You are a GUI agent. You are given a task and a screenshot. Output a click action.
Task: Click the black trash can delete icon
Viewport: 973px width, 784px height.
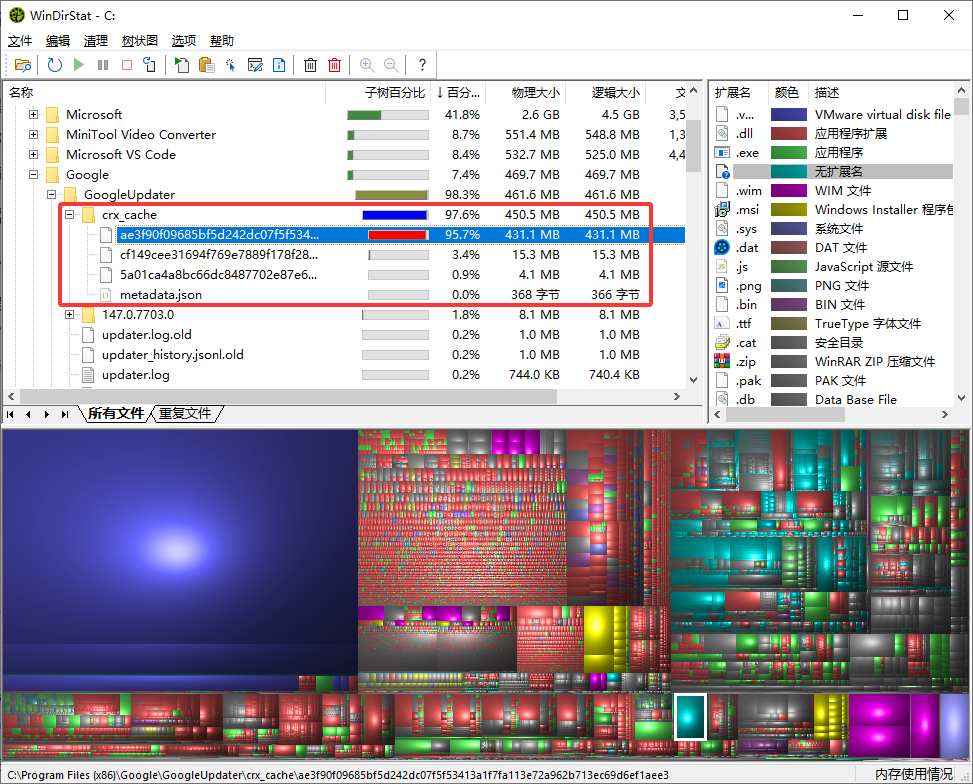[x=310, y=65]
